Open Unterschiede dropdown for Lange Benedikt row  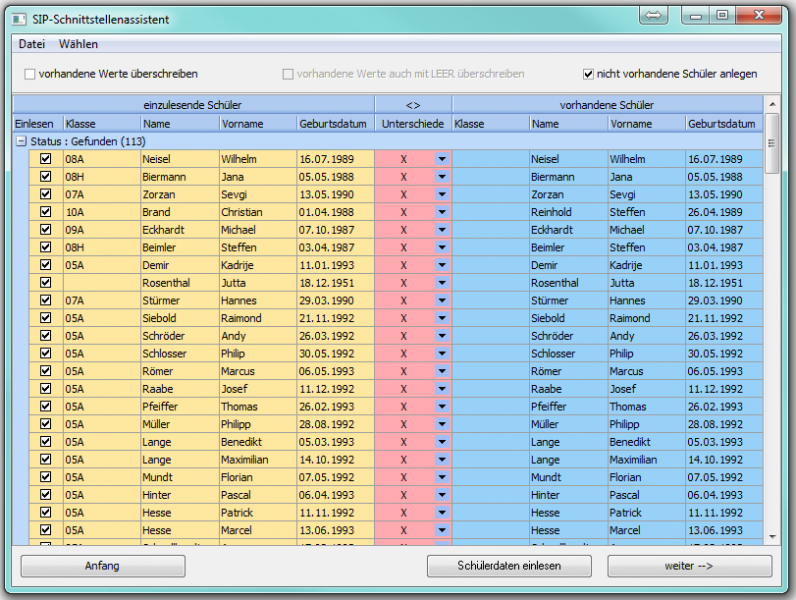tap(442, 442)
